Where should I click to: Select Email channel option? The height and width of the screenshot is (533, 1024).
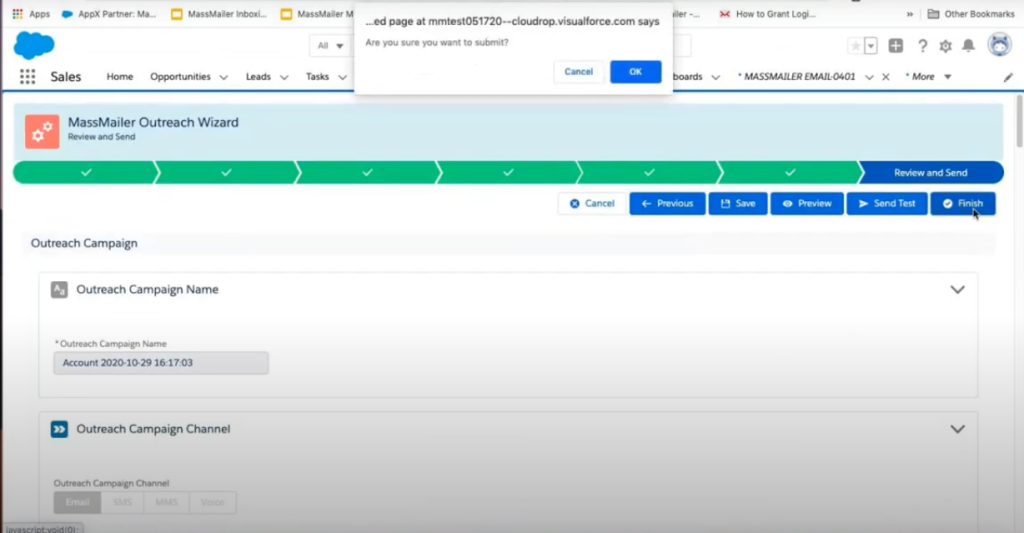pos(77,502)
